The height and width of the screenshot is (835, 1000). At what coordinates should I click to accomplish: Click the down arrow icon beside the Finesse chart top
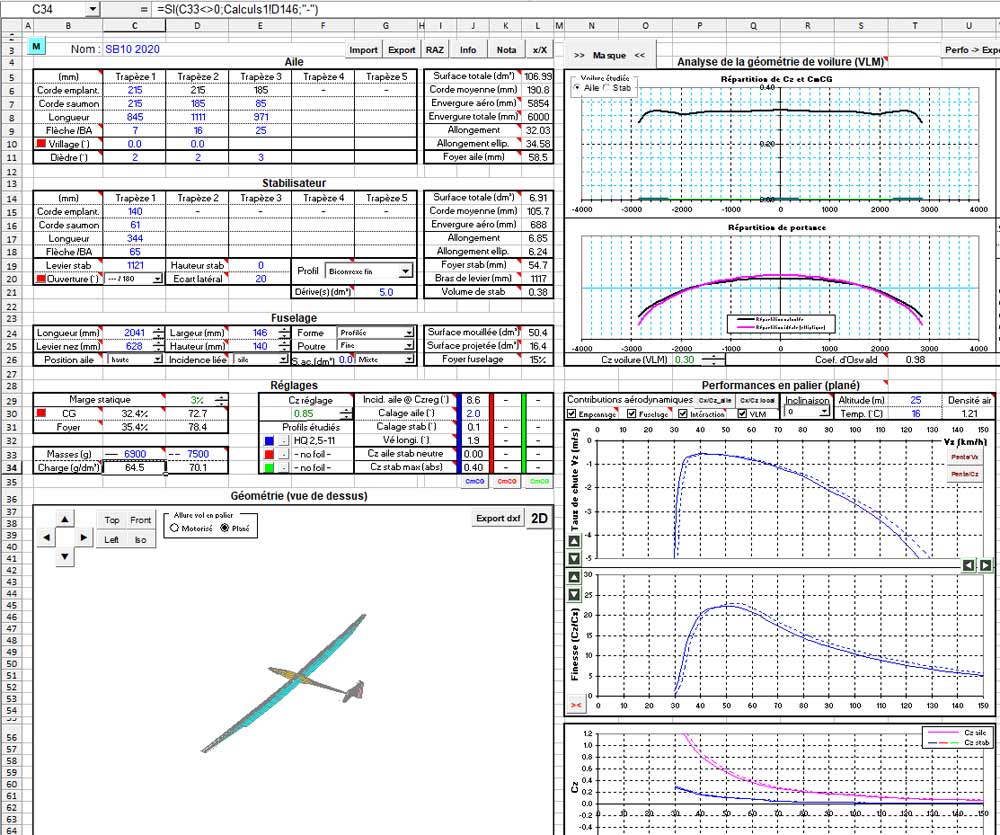(574, 595)
